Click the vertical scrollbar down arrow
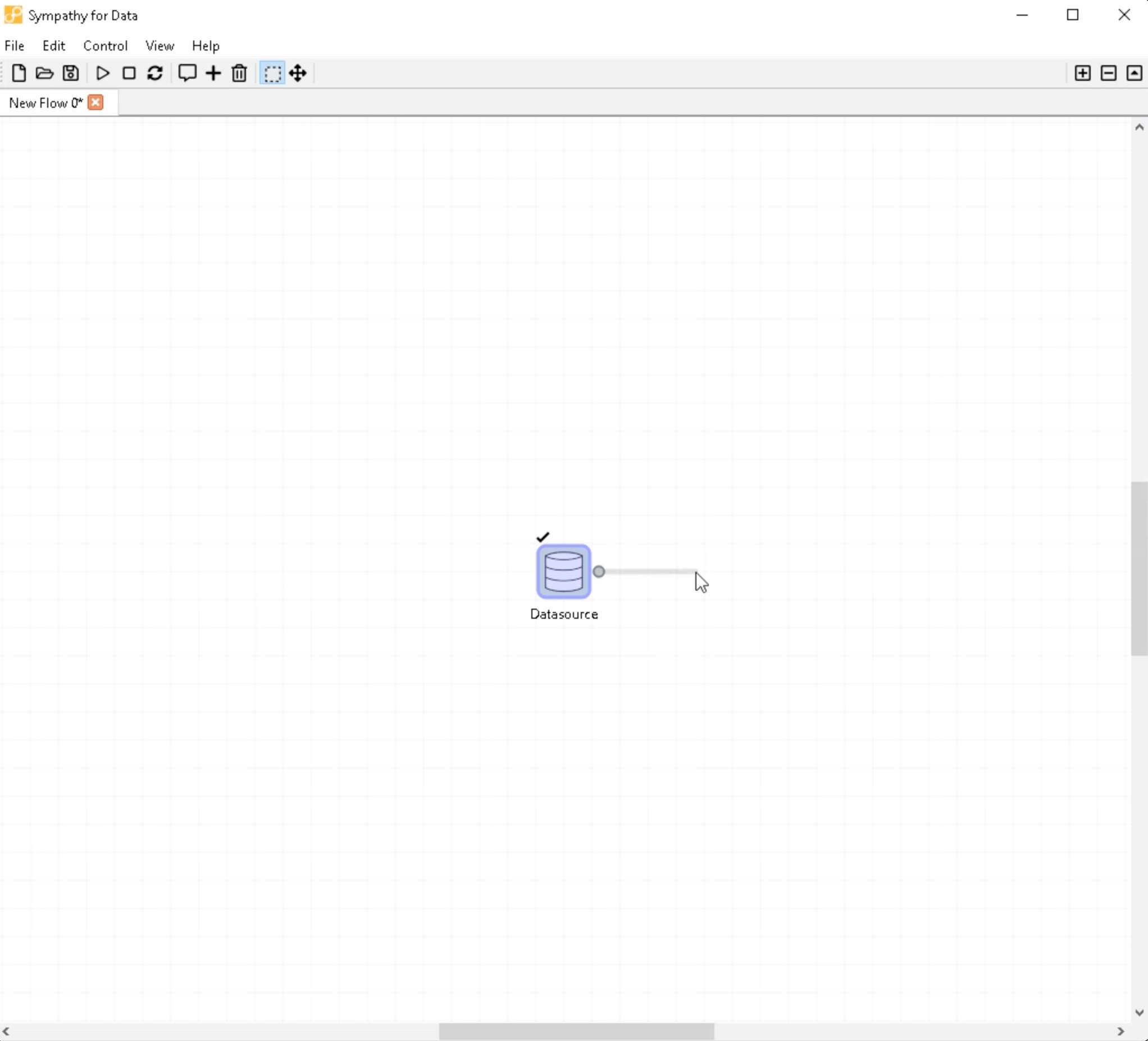1148x1041 pixels. [x=1139, y=1012]
